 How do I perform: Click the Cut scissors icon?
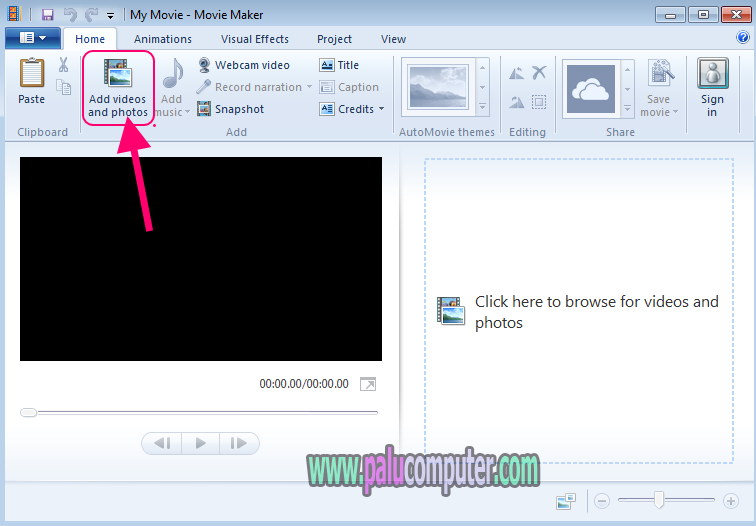click(x=63, y=65)
